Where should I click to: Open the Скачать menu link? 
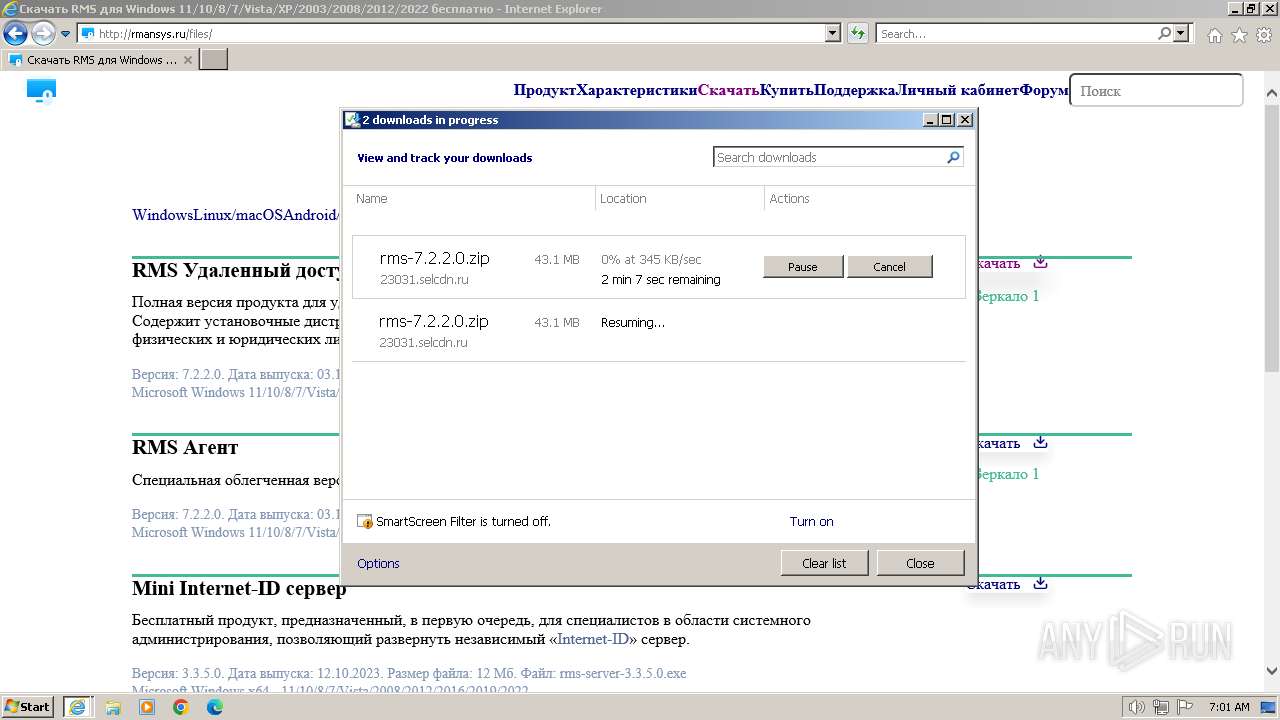click(x=729, y=90)
